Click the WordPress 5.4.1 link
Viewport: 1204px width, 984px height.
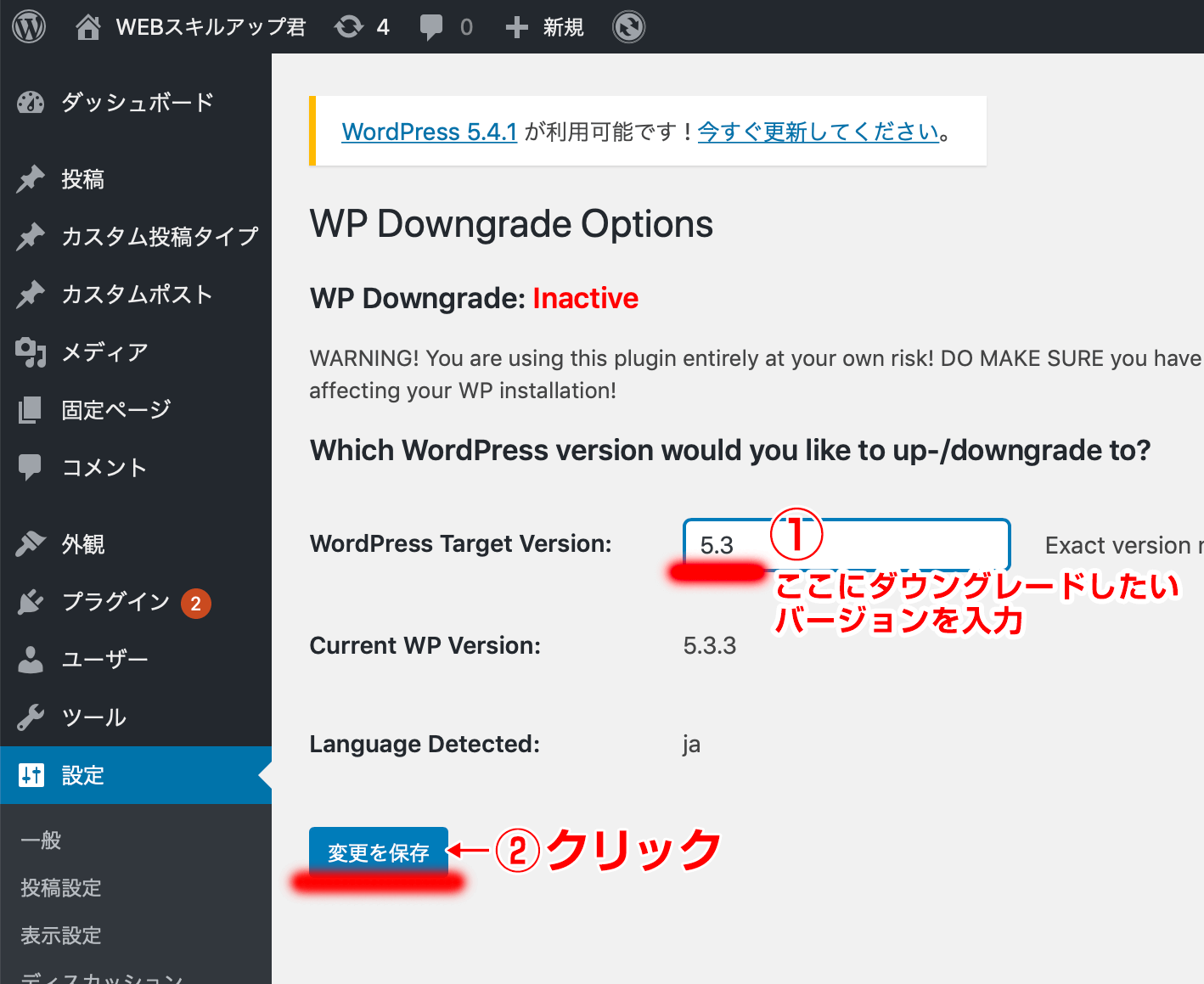429,132
